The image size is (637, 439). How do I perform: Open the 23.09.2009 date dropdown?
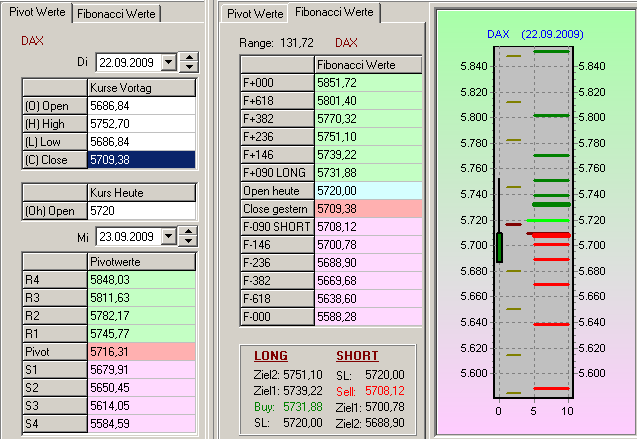click(x=169, y=236)
